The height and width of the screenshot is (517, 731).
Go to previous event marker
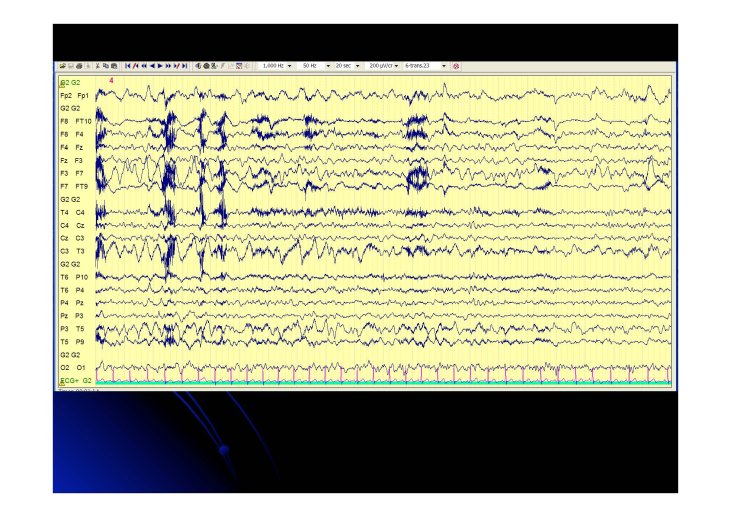point(136,66)
